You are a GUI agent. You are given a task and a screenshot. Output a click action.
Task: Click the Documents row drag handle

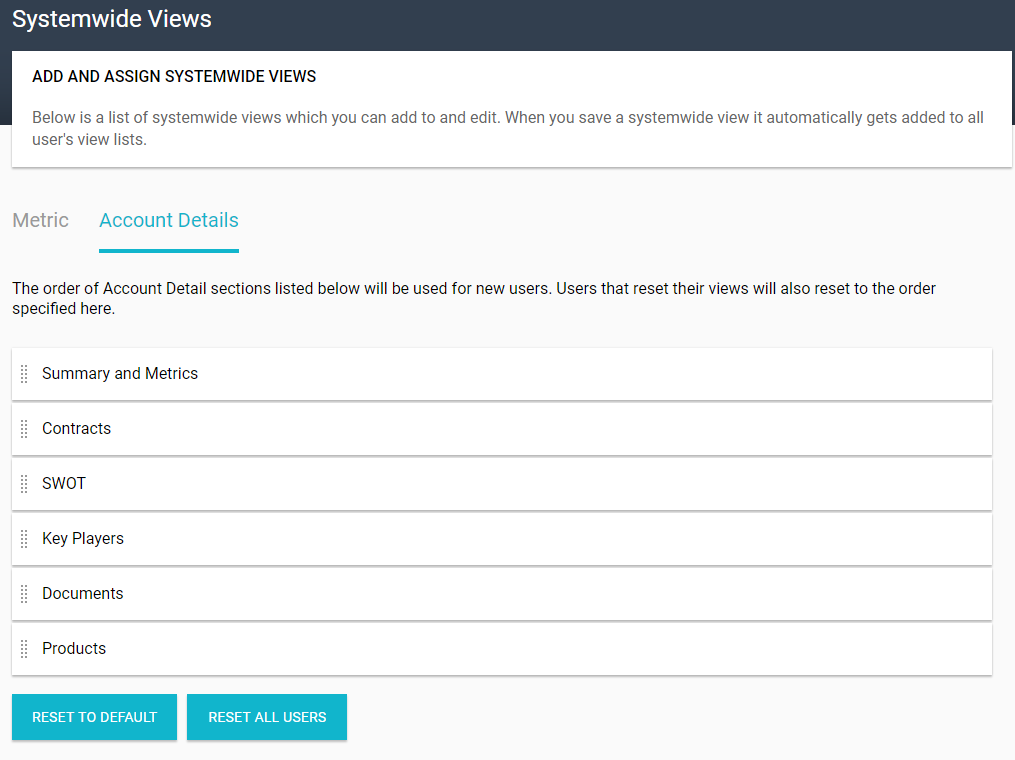[25, 594]
